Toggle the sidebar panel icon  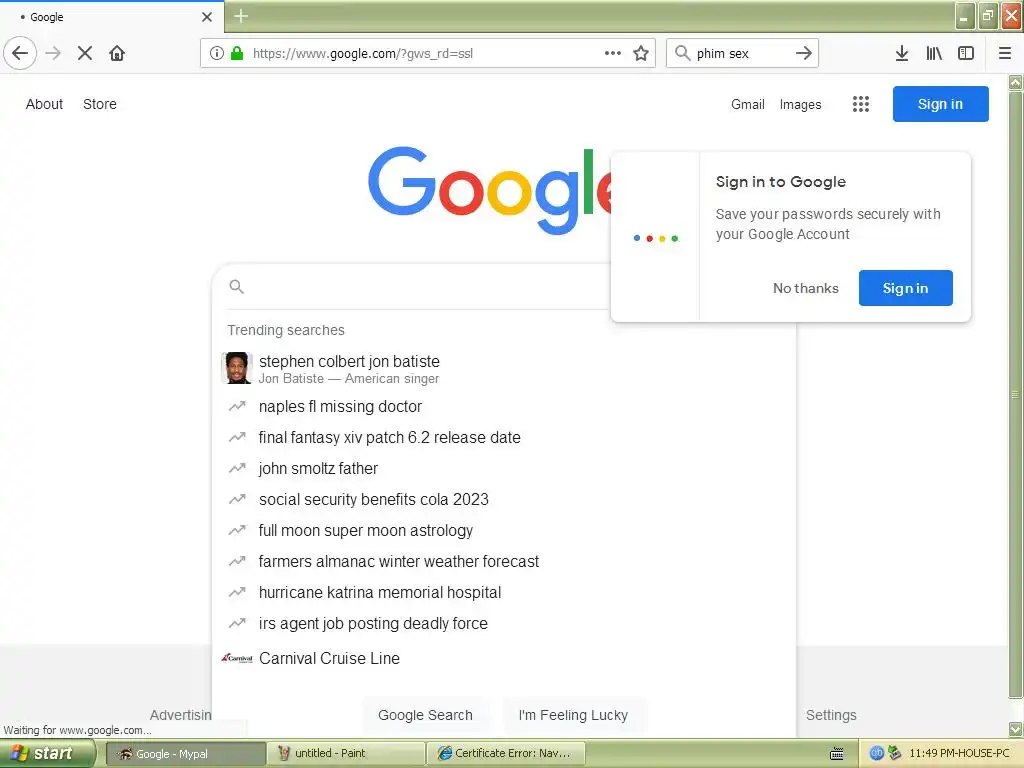pyautogui.click(x=966, y=53)
